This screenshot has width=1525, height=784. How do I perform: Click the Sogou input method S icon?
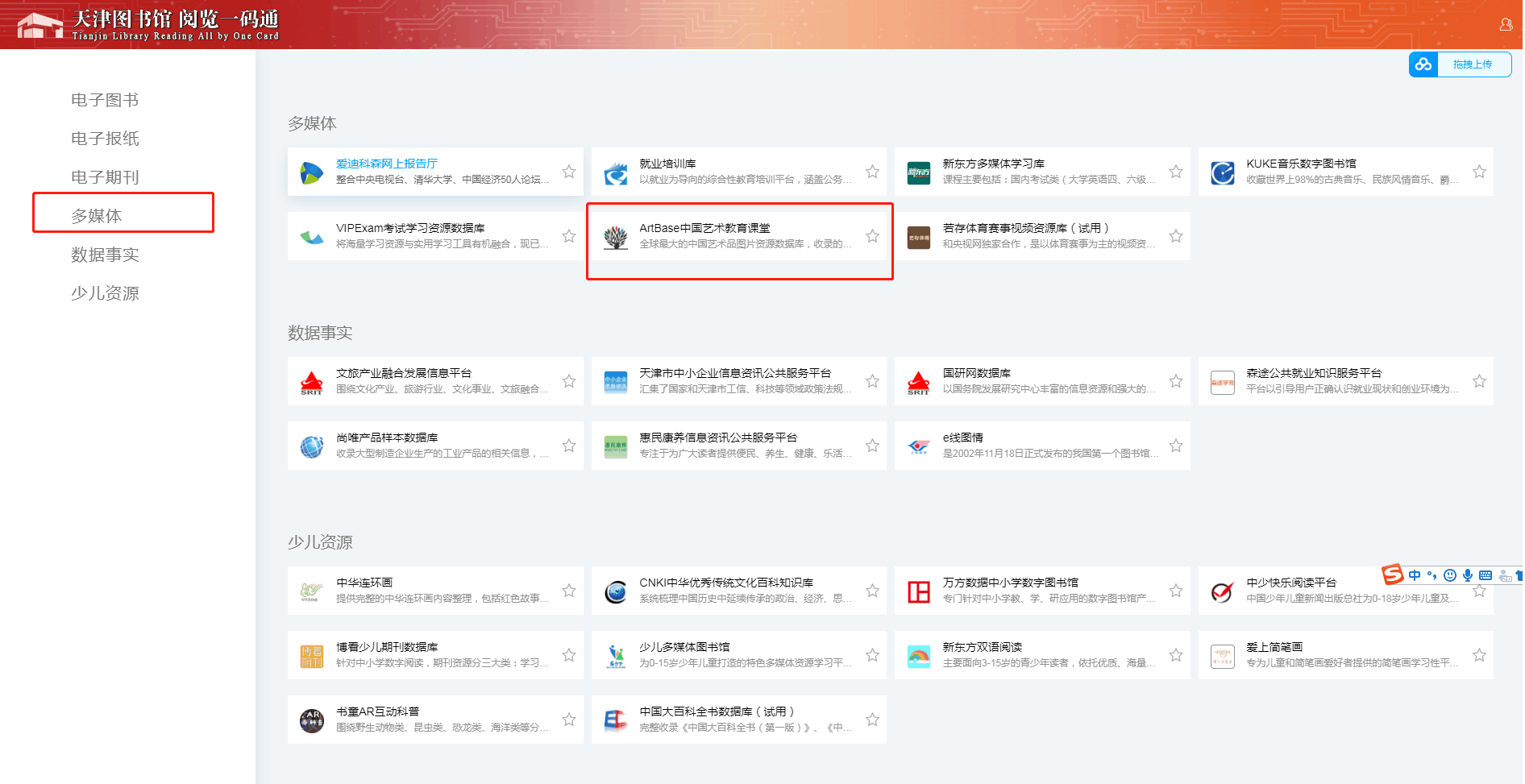[x=1392, y=575]
